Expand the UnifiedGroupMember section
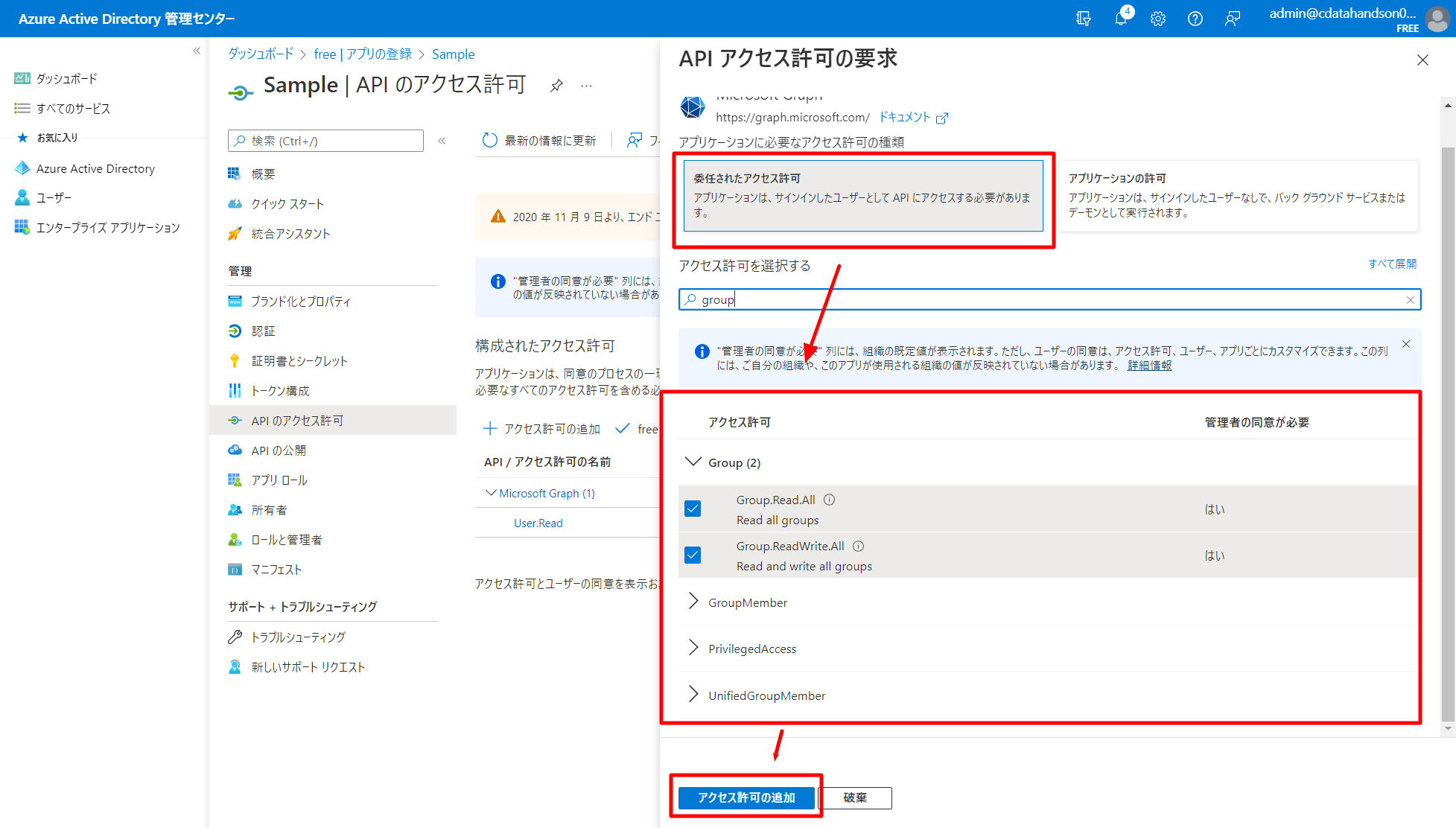 click(x=693, y=695)
